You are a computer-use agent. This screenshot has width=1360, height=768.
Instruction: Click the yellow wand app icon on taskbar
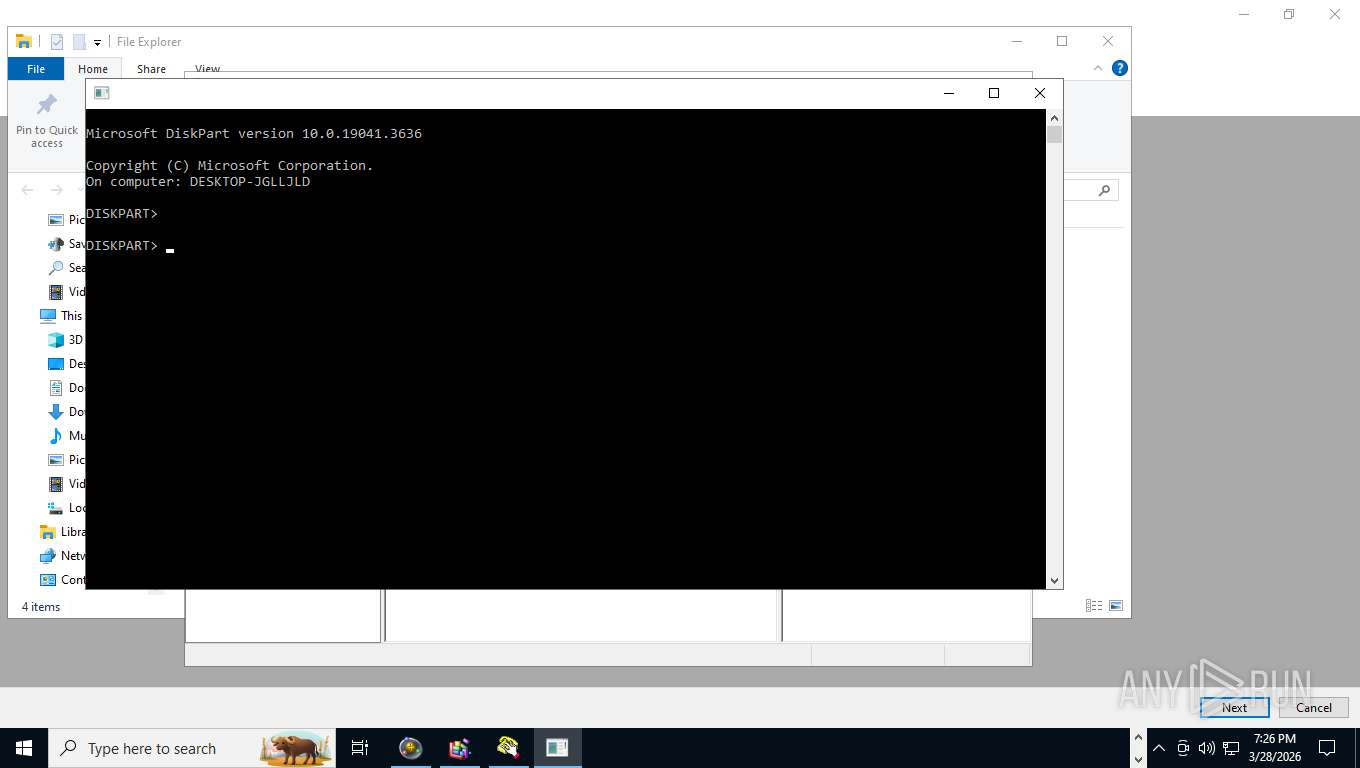point(508,748)
